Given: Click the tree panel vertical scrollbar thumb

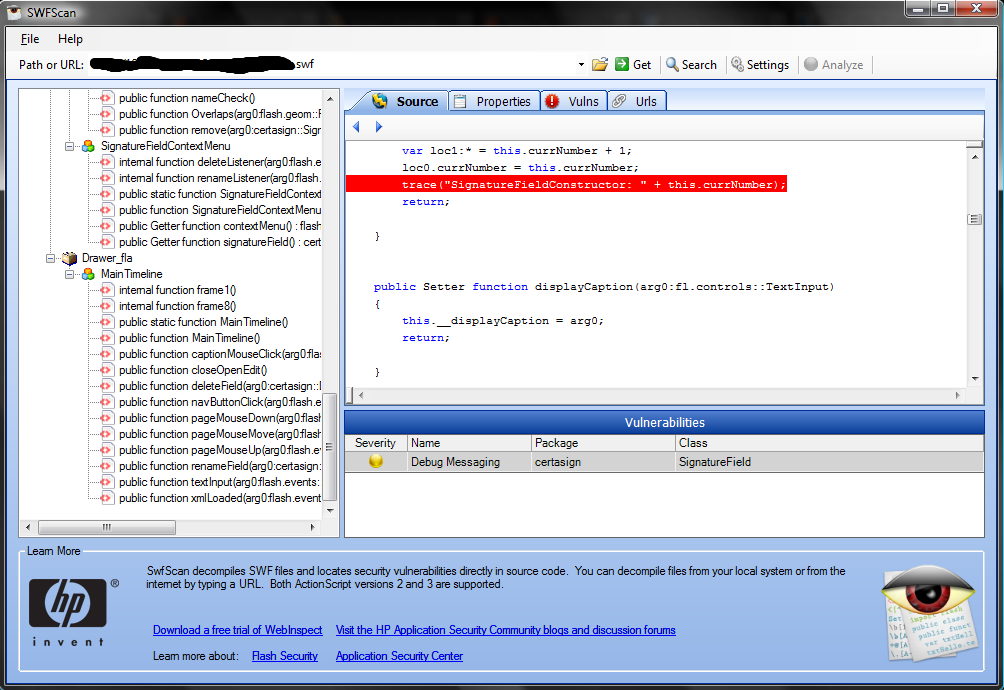Looking at the screenshot, I should click(330, 447).
